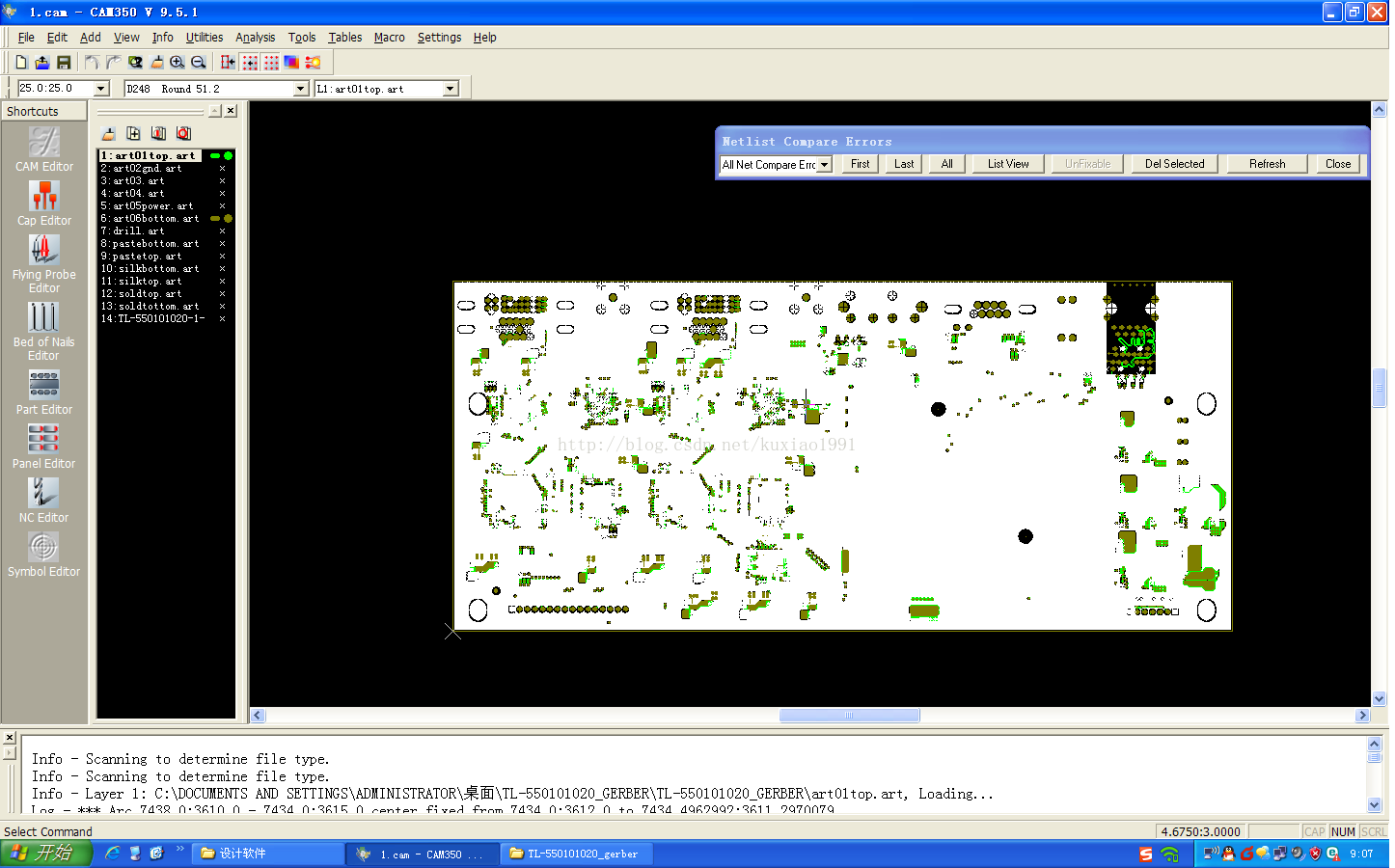Click the Zoom In magnifier icon
Viewport: 1395px width, 868px height.
178,62
